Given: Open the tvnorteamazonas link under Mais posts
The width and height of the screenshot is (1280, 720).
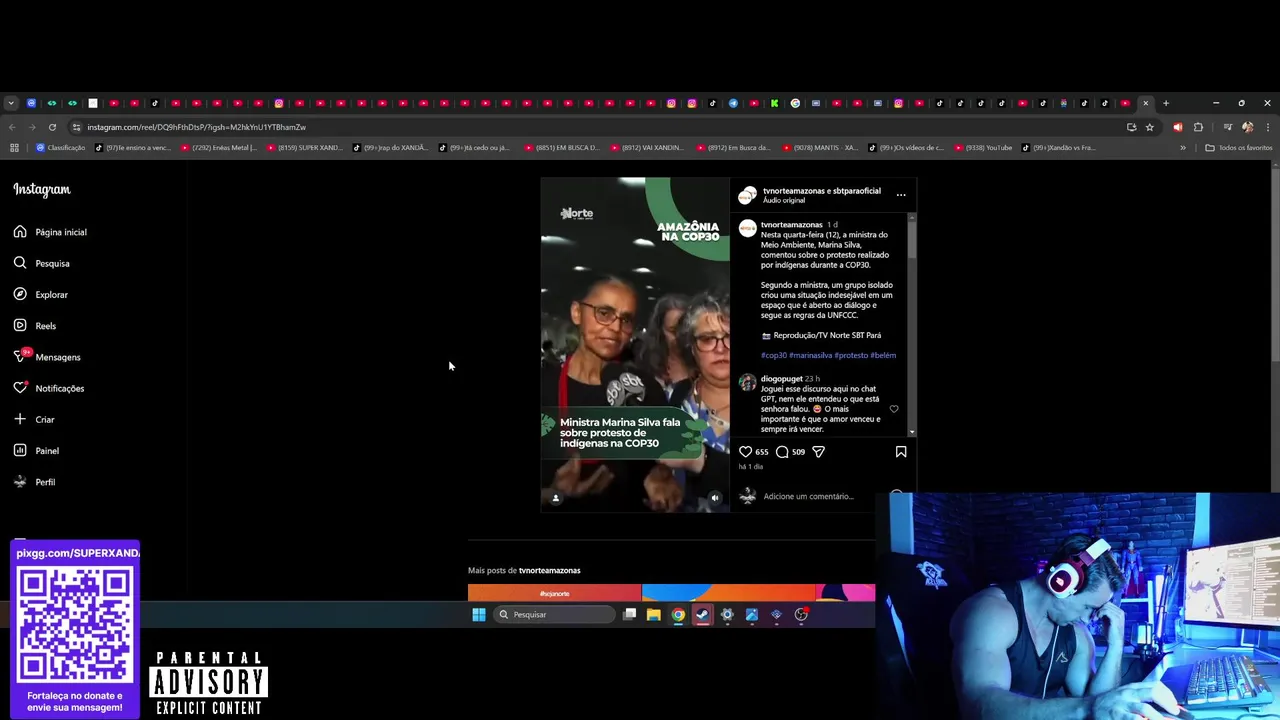Looking at the screenshot, I should (549, 570).
